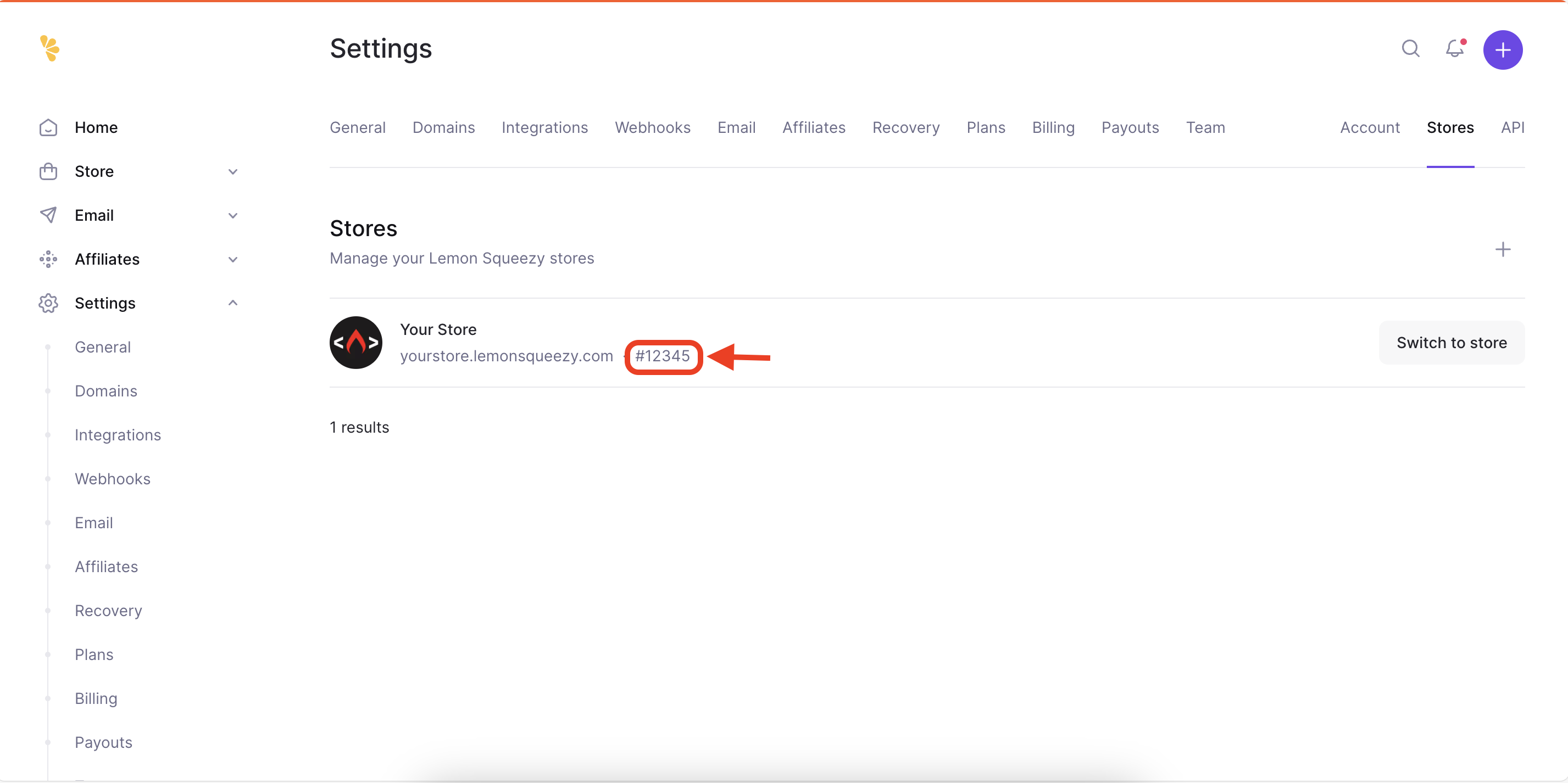Select the Stores tab in settings
The height and width of the screenshot is (783, 1568).
[x=1451, y=127]
